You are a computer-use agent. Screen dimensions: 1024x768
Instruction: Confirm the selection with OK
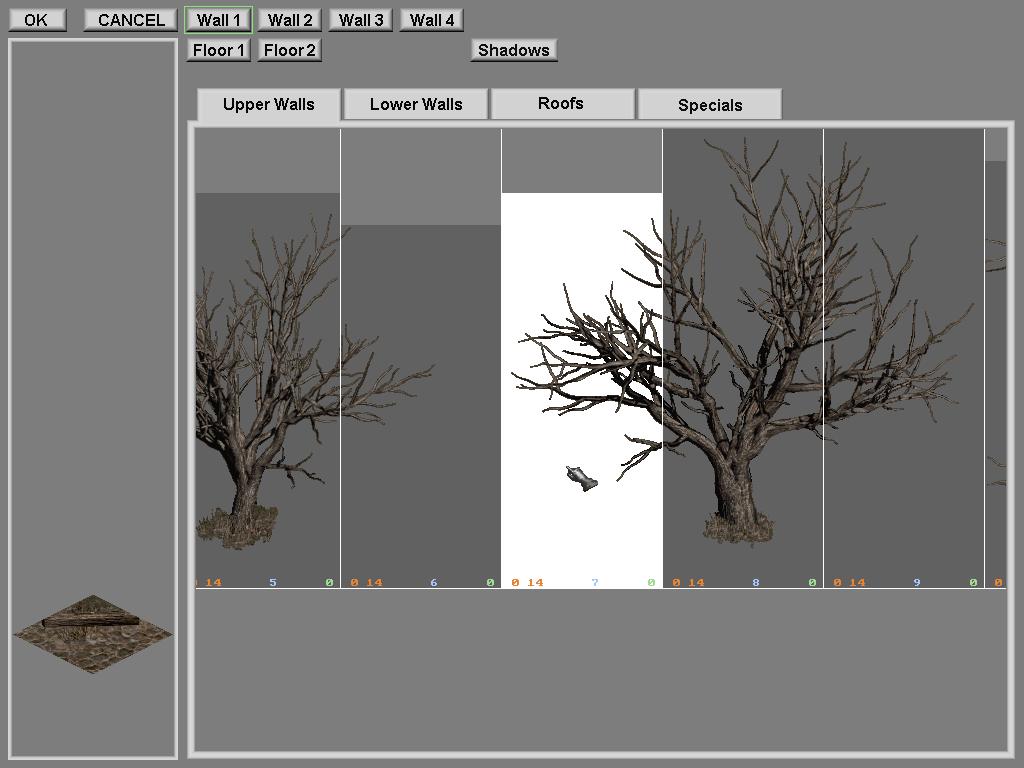coord(36,20)
